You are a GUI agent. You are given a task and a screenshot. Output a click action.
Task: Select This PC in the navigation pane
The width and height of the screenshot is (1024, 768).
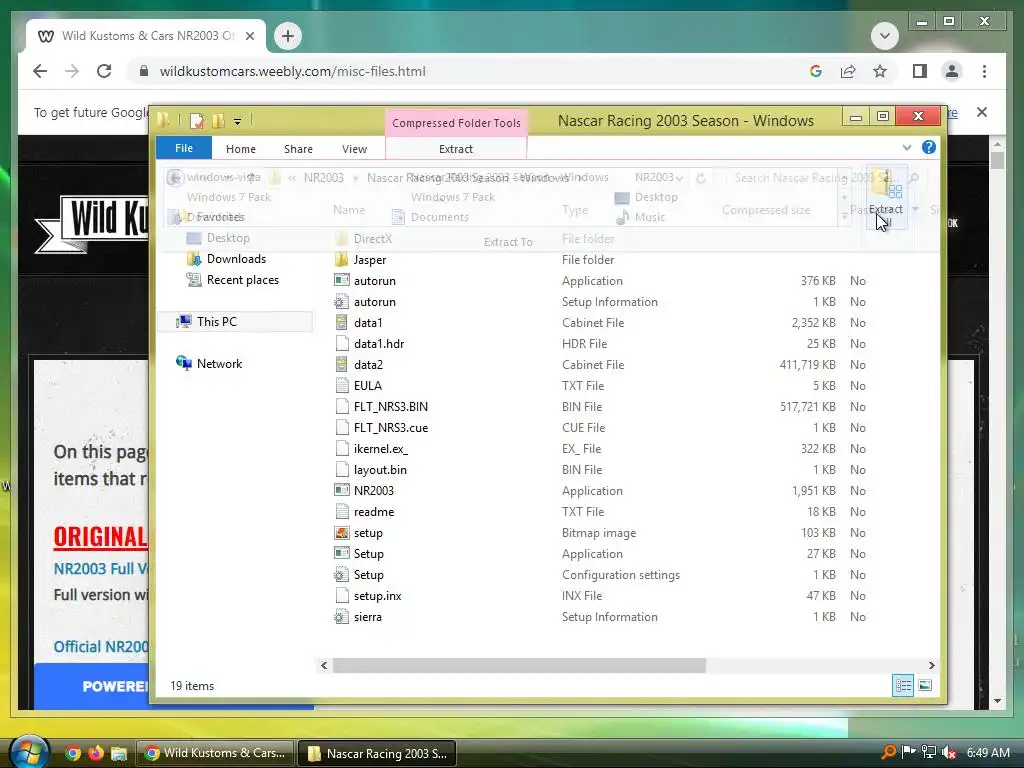click(x=216, y=321)
